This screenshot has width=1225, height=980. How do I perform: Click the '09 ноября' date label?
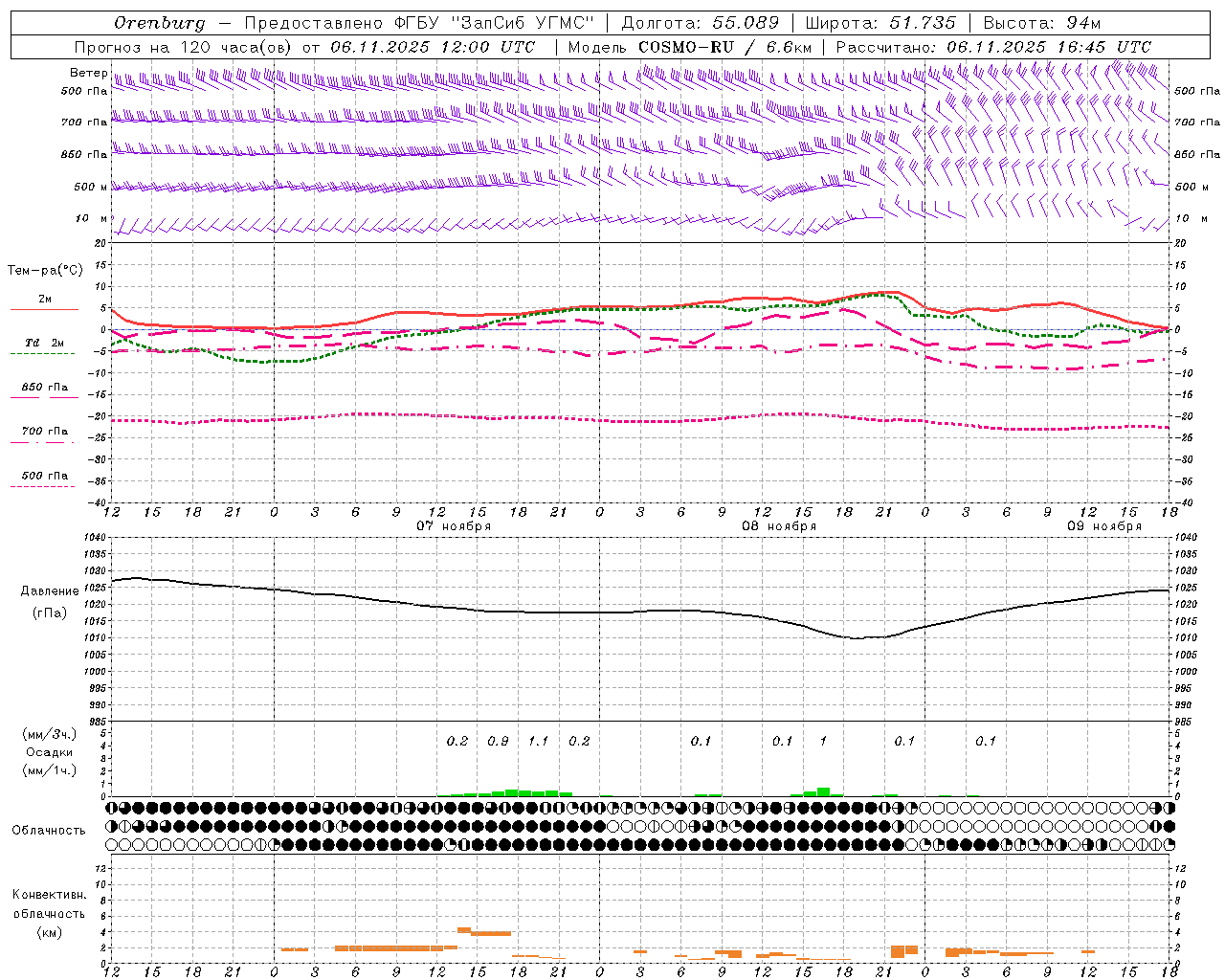(1104, 526)
